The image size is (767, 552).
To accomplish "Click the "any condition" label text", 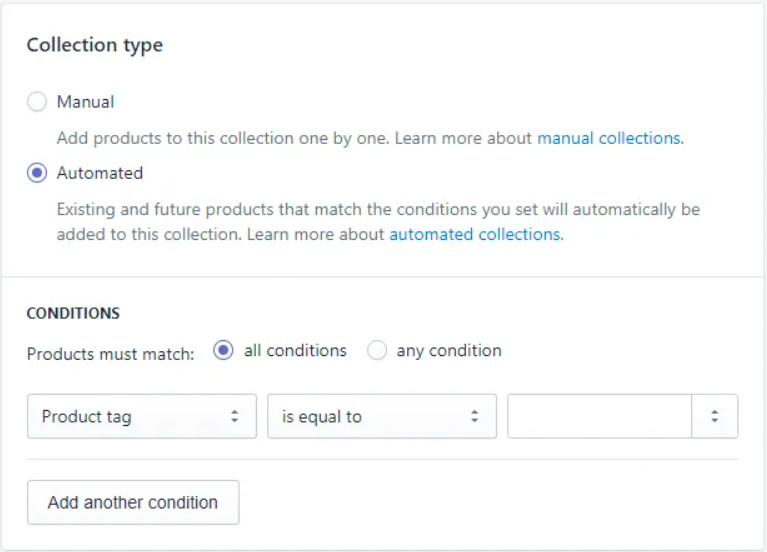I will click(449, 351).
